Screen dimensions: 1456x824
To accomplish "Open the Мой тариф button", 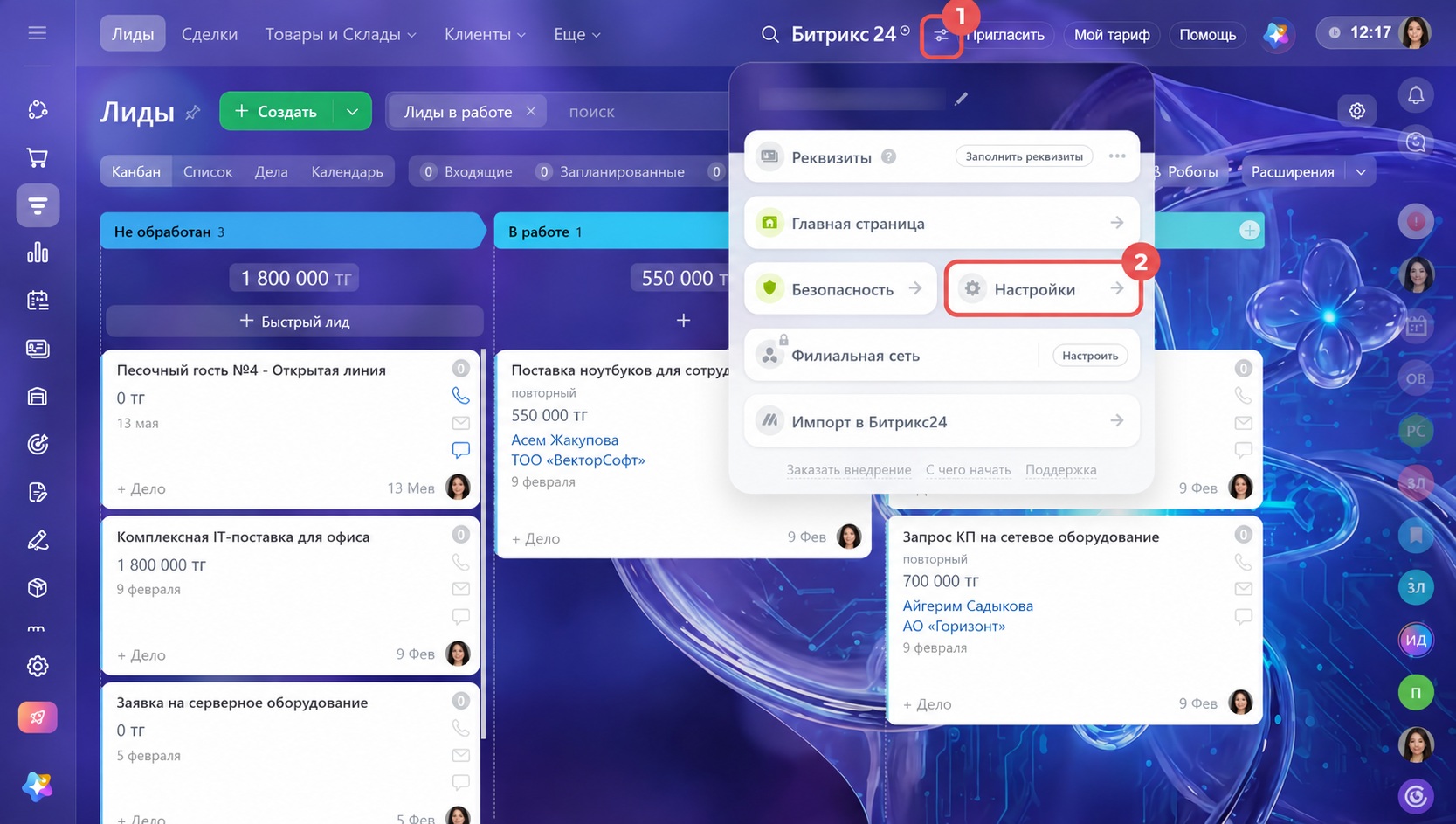I will tap(1111, 34).
